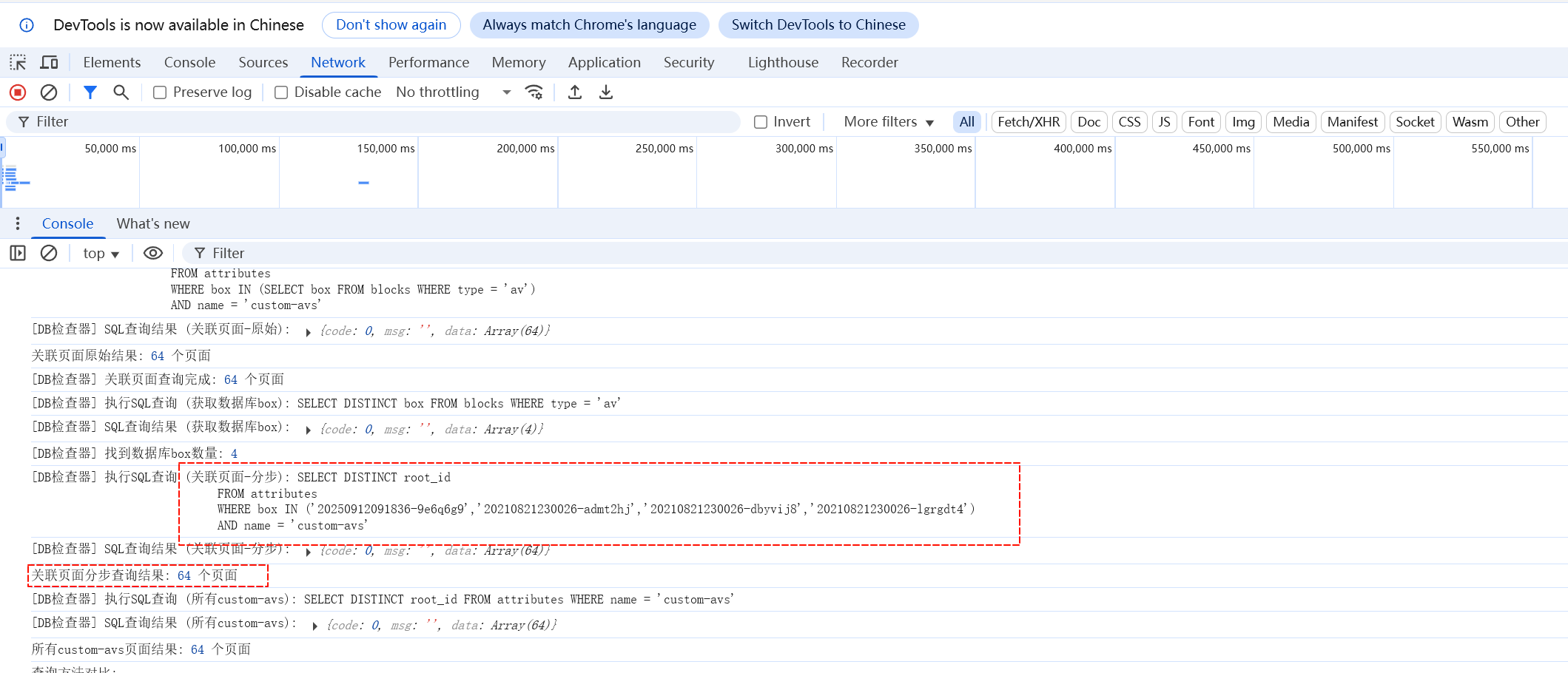Viewport: 1568px width, 673px height.
Task: Open the No throttling dropdown
Action: coord(454,92)
